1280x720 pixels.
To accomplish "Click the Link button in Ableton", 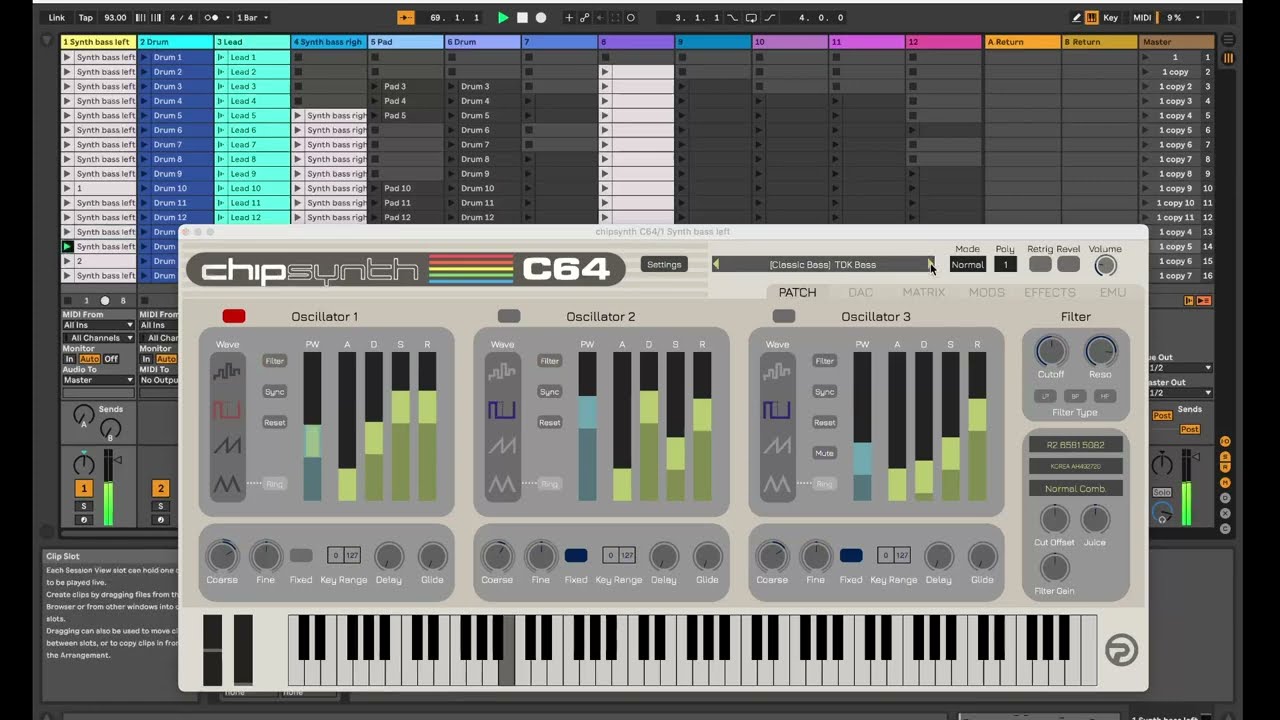I will 57,17.
